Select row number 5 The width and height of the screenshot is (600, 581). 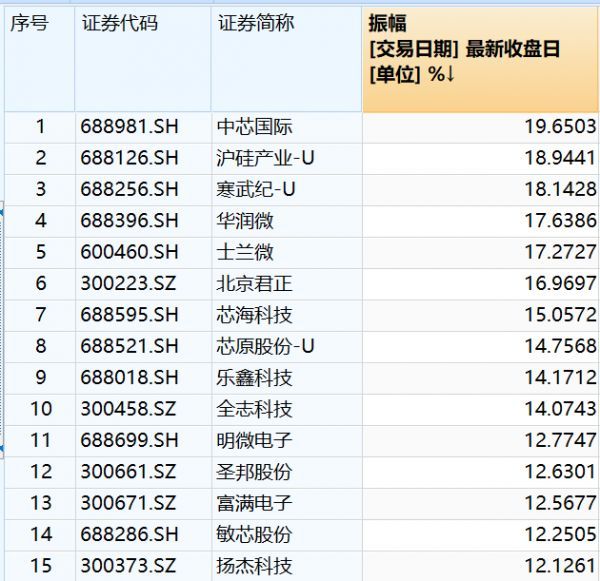click(41, 252)
